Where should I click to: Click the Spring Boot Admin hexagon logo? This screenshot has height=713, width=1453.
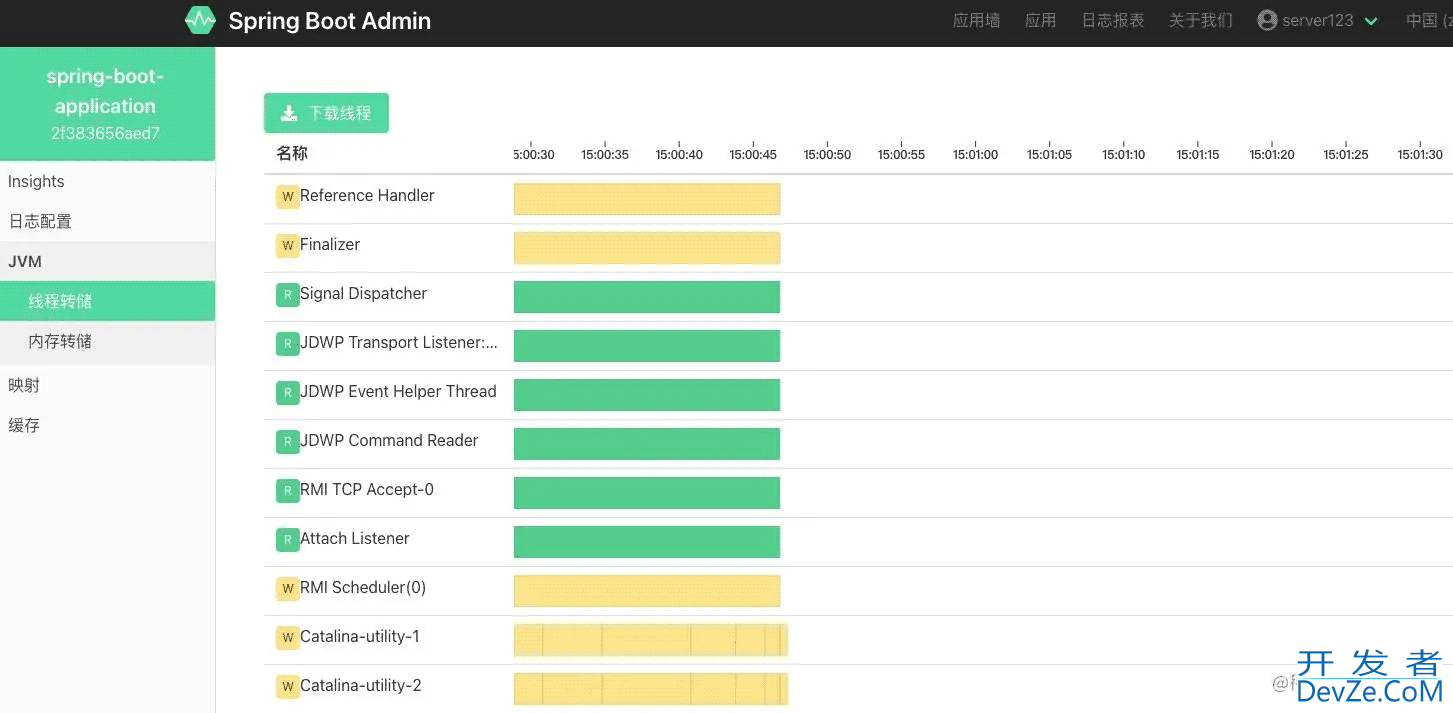(200, 20)
